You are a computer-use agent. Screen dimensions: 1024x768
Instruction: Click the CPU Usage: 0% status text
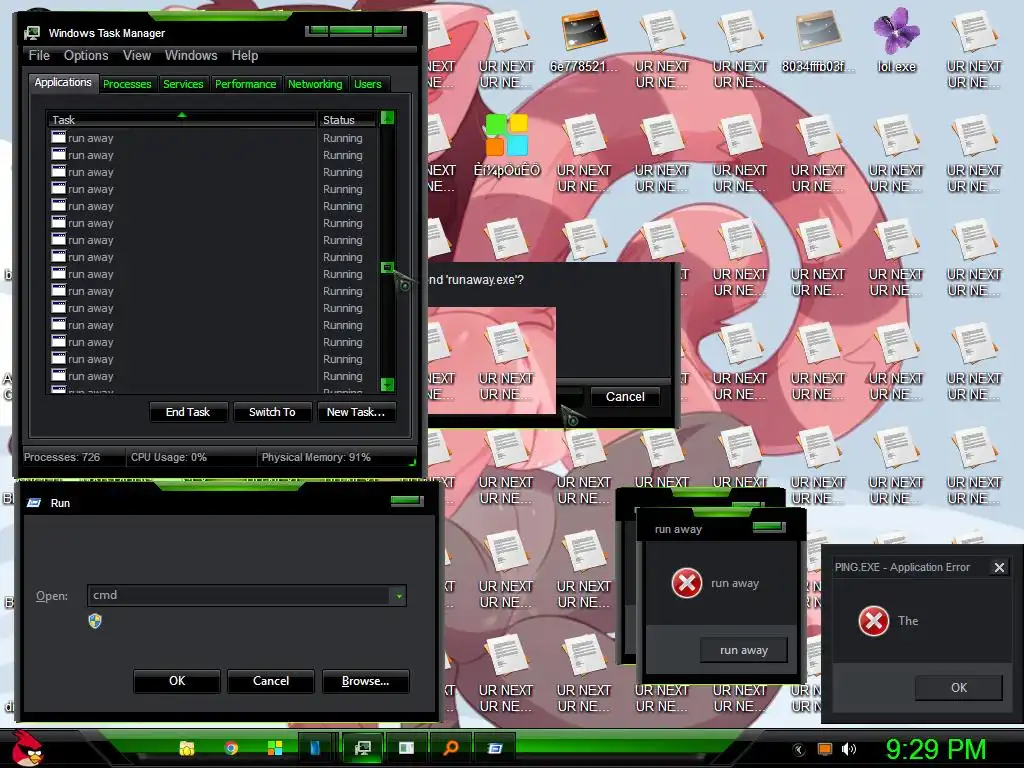(168, 457)
